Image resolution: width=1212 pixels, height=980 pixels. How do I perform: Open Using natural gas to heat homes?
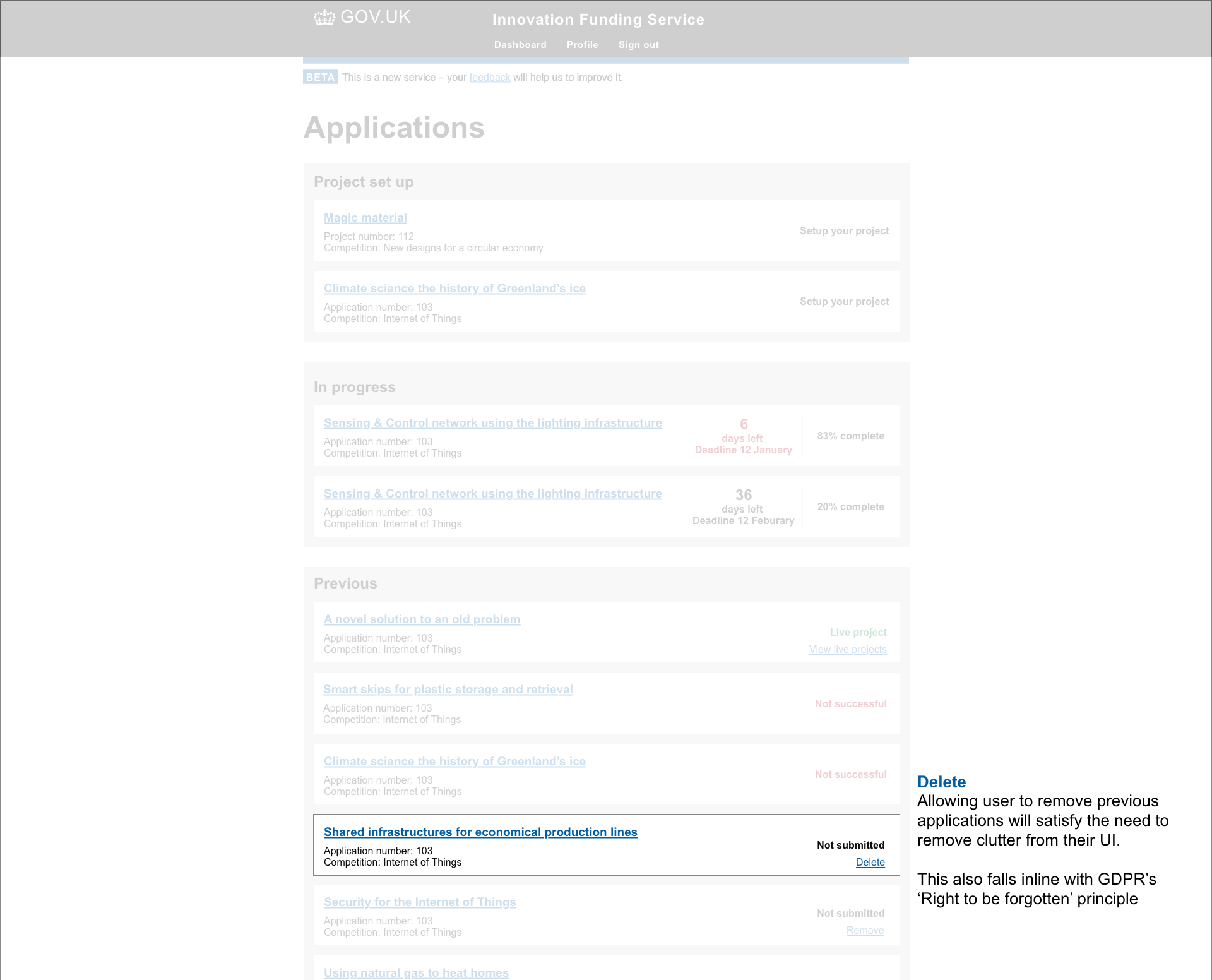(x=416, y=973)
